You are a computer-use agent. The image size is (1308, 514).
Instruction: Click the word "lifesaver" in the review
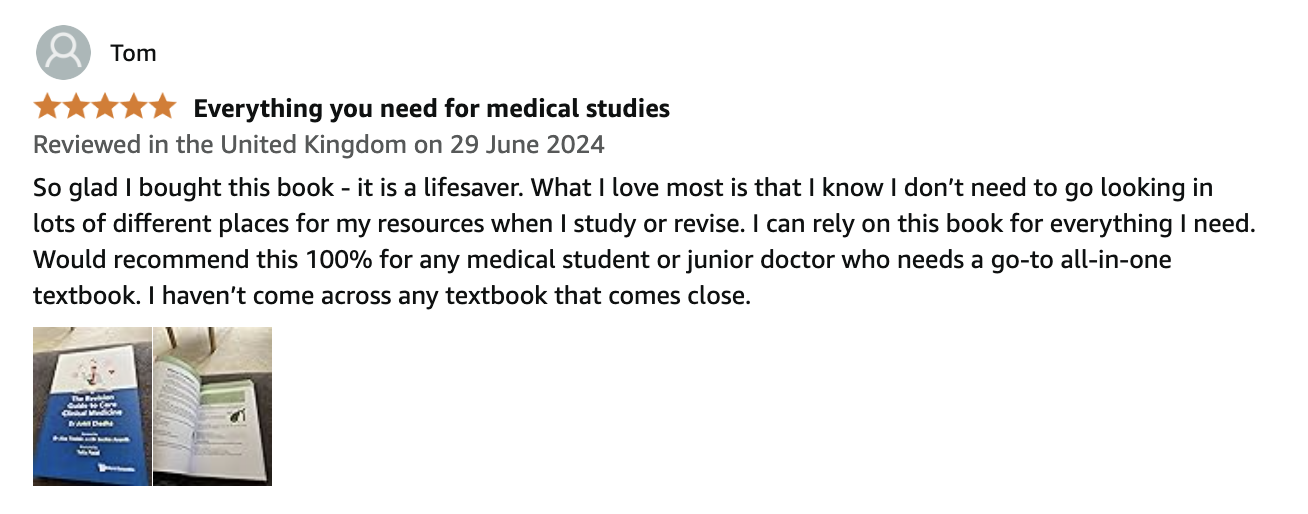399,188
